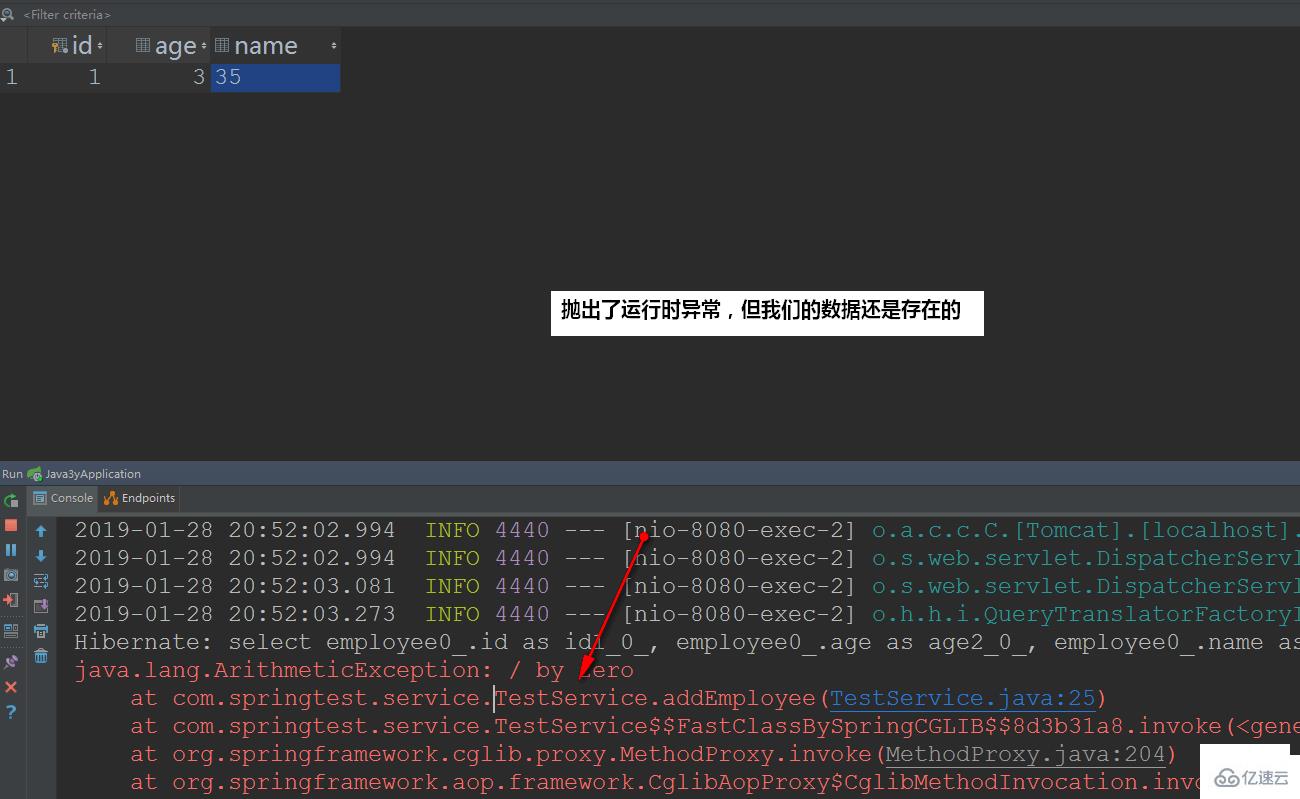Click the log line timestamped 20:52:03.081
The image size is (1300, 799).
pyautogui.click(x=687, y=586)
